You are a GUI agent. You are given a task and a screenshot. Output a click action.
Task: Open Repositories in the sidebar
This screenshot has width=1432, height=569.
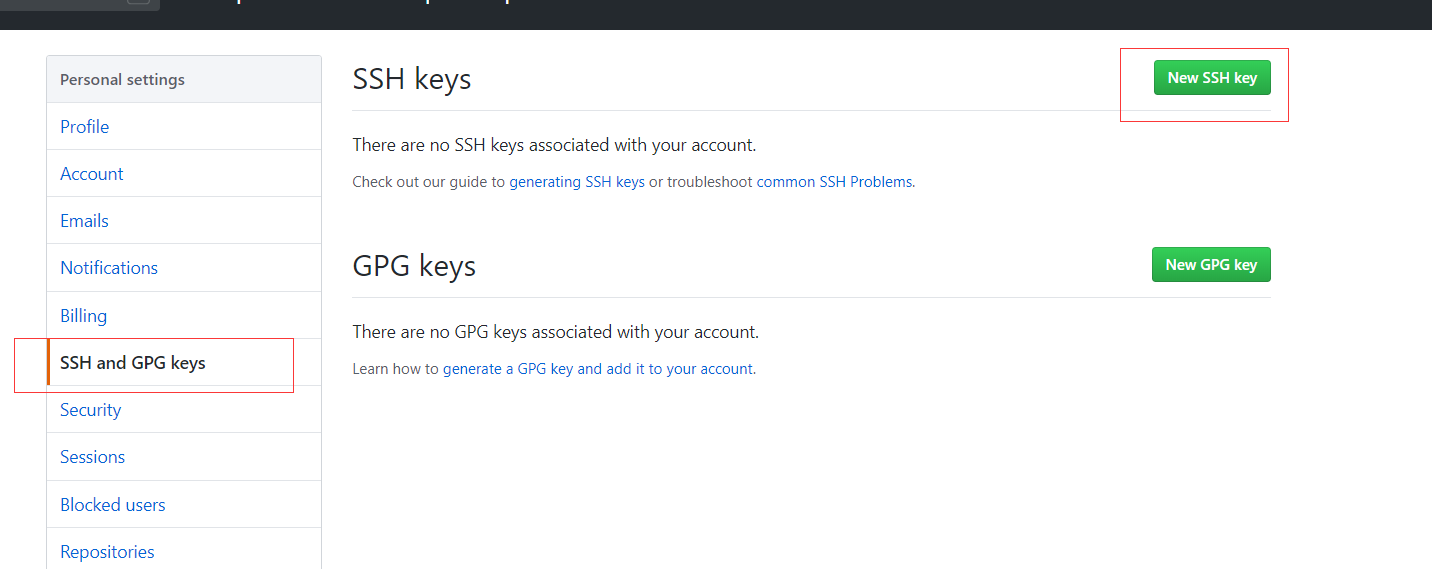(x=107, y=552)
